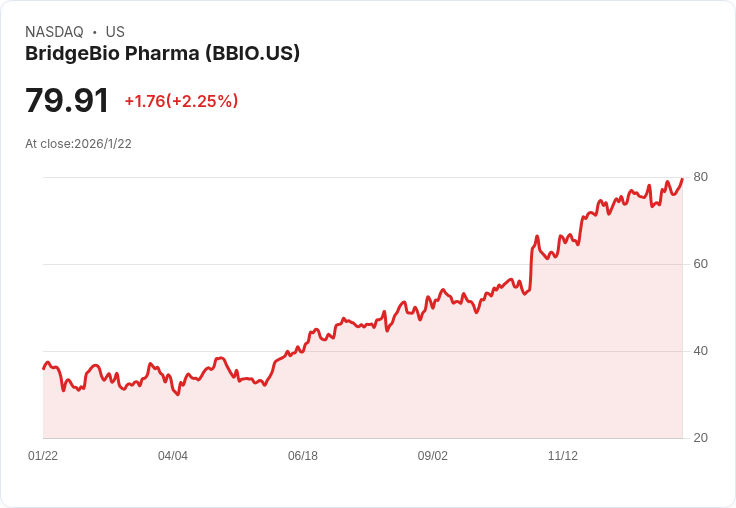Image resolution: width=736 pixels, height=508 pixels.
Task: Click the BridgeBio Pharma (BBIO.US) title
Action: coord(162,53)
